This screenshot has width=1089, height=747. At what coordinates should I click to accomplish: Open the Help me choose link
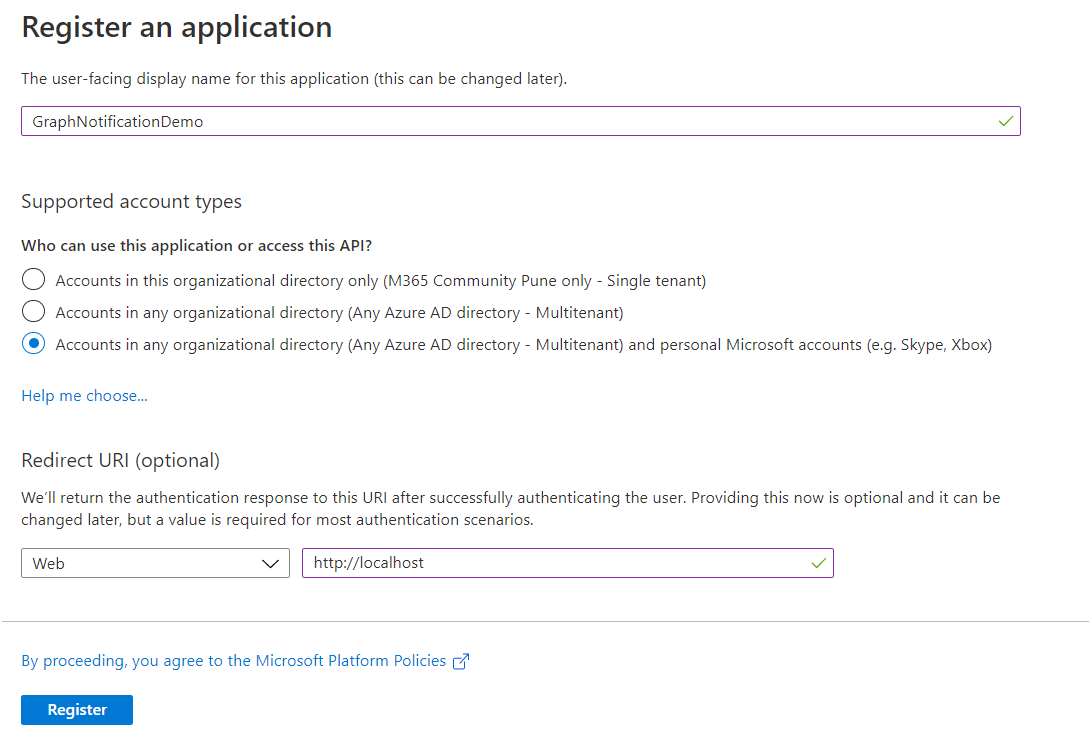tap(84, 396)
